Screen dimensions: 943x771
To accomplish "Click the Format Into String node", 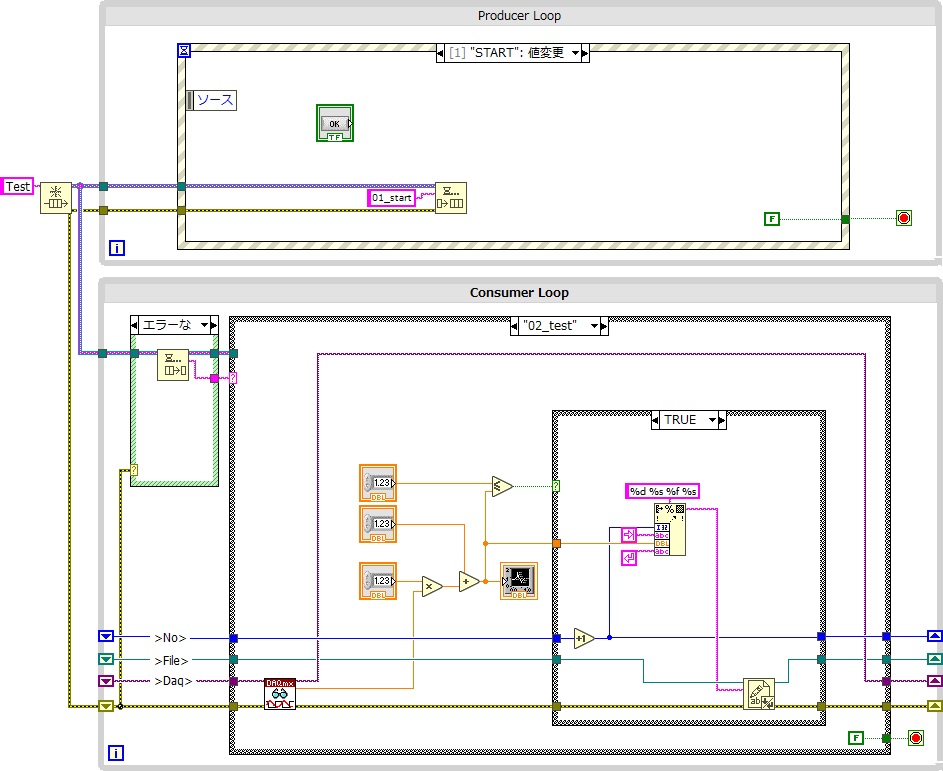I will [668, 530].
